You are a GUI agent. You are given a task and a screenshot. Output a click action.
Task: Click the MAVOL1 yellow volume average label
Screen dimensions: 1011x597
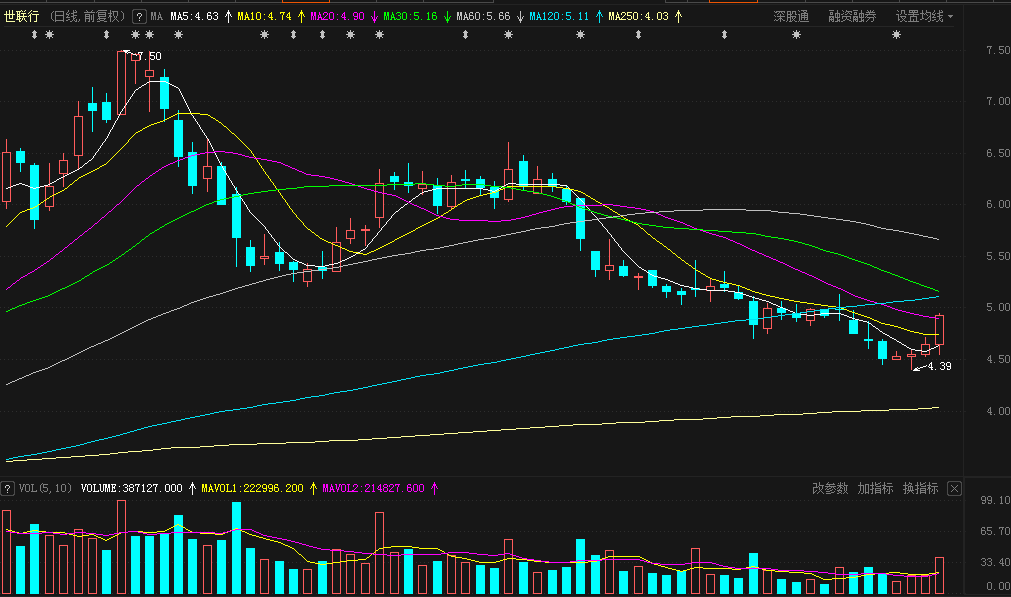(252, 489)
